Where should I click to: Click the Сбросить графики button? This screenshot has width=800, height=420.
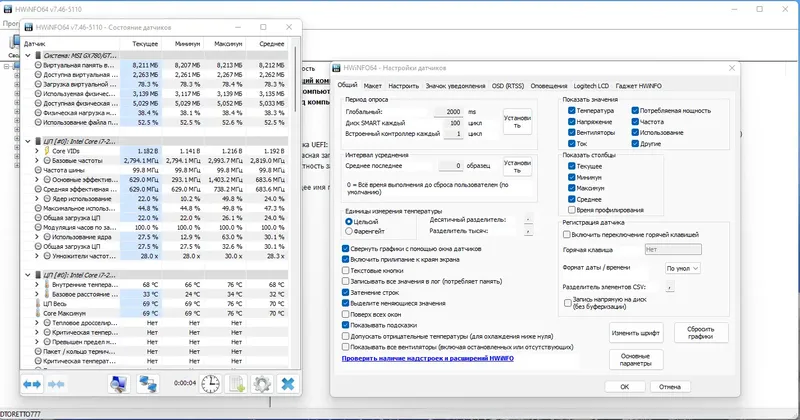point(701,333)
